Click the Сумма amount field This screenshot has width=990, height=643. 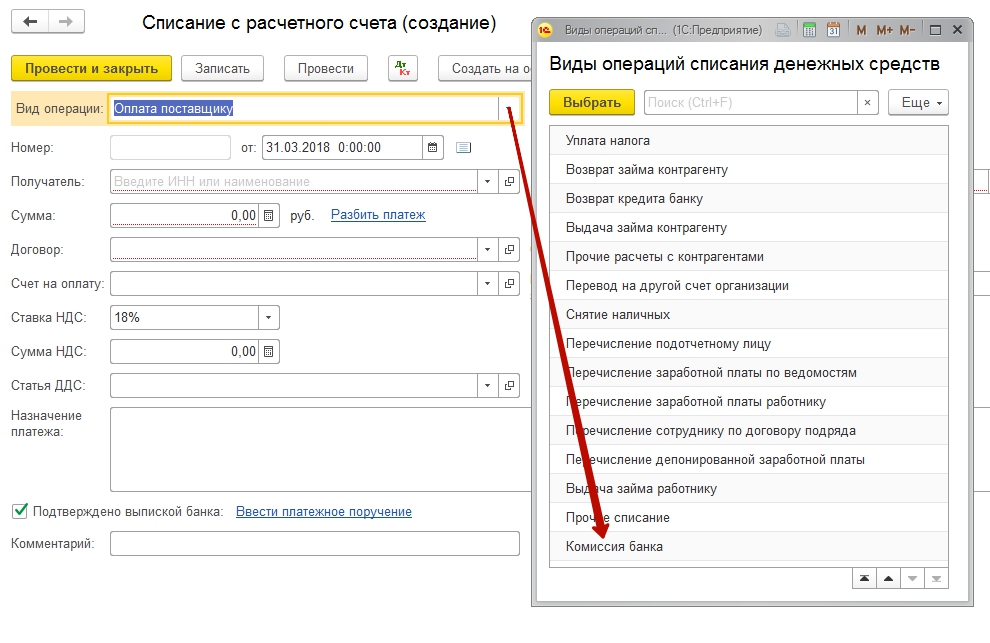tap(184, 215)
